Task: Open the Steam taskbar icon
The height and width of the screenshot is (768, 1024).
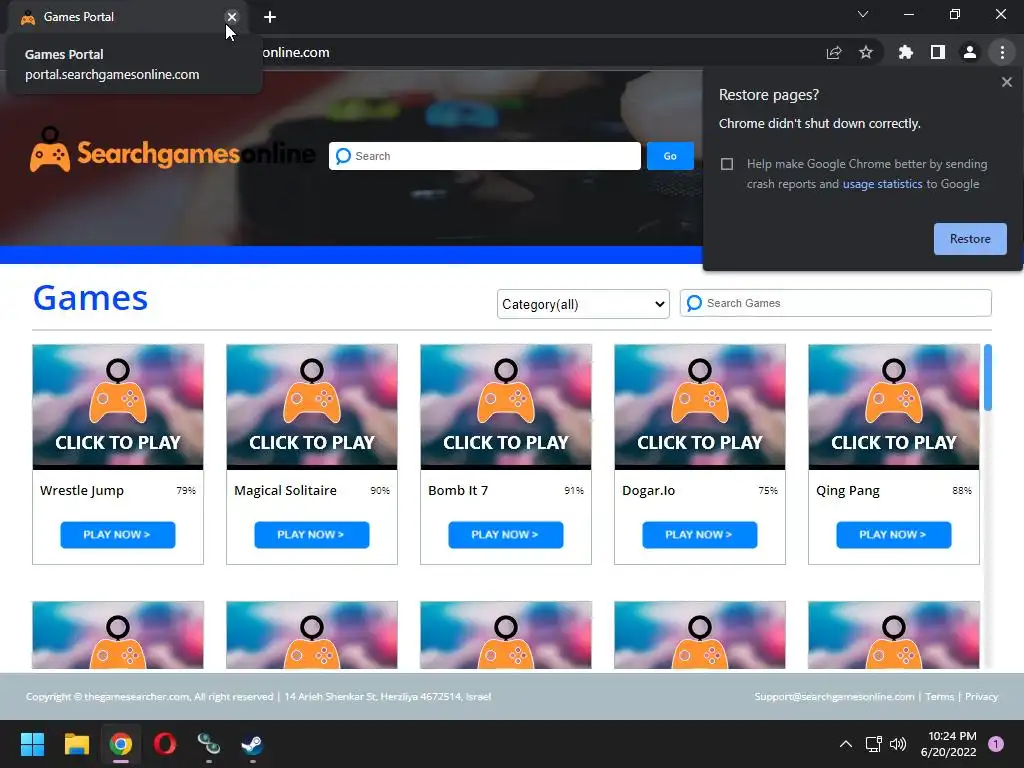Action: point(252,744)
